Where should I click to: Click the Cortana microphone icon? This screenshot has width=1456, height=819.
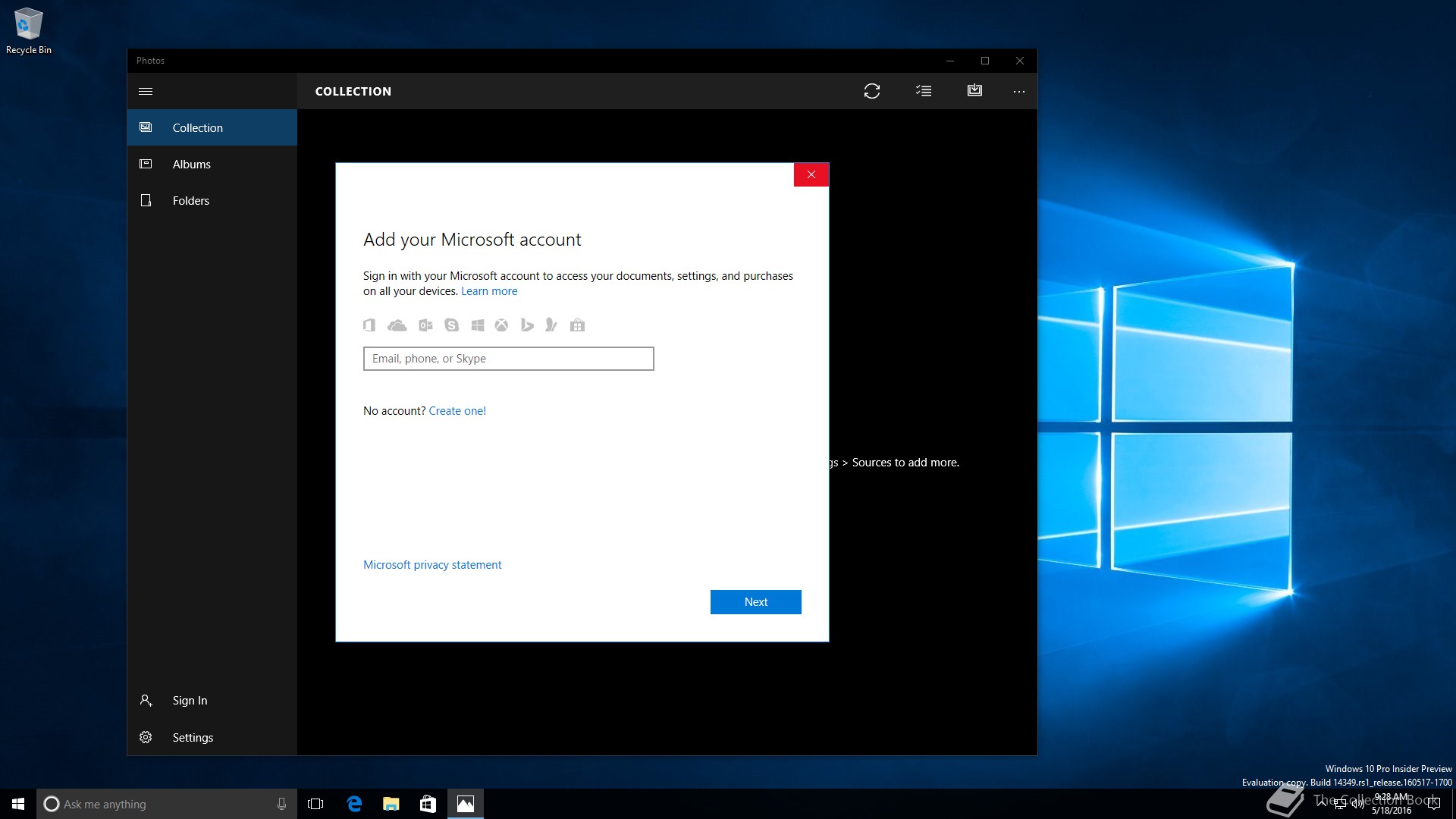tap(281, 804)
